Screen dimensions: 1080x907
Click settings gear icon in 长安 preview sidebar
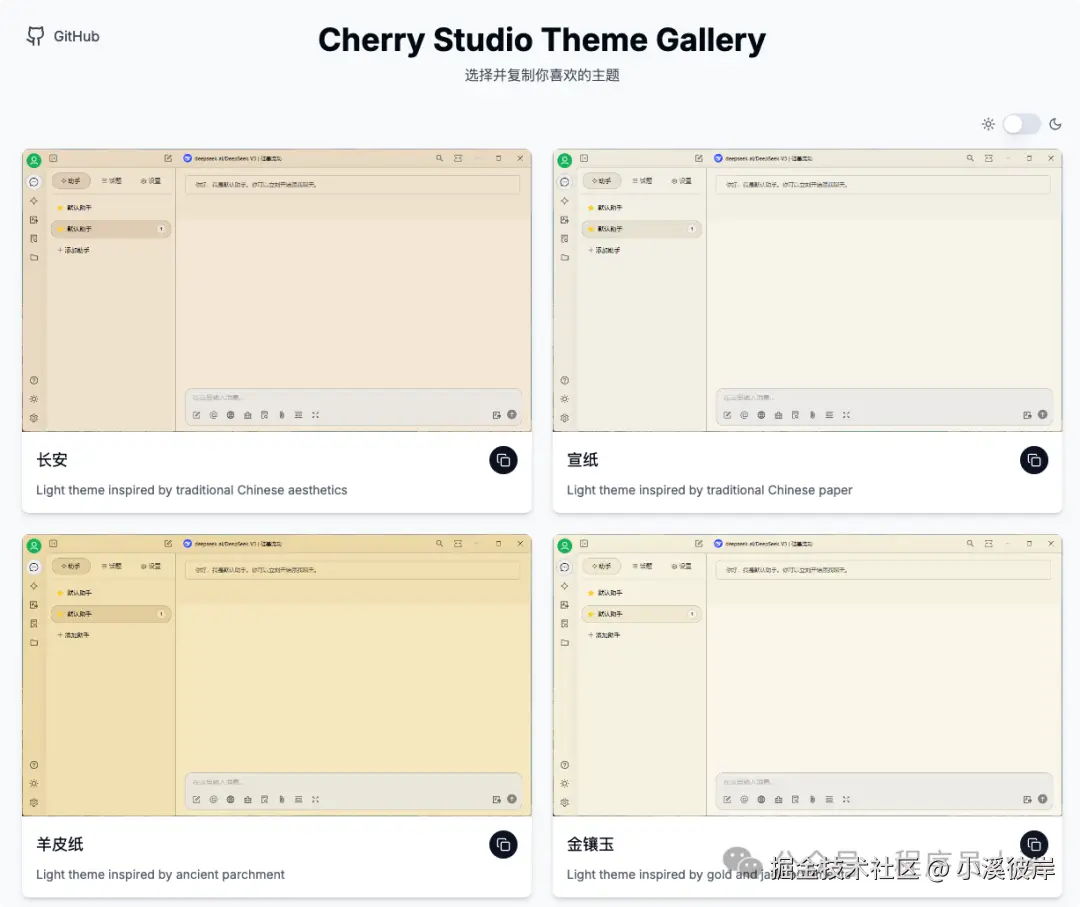point(34,418)
